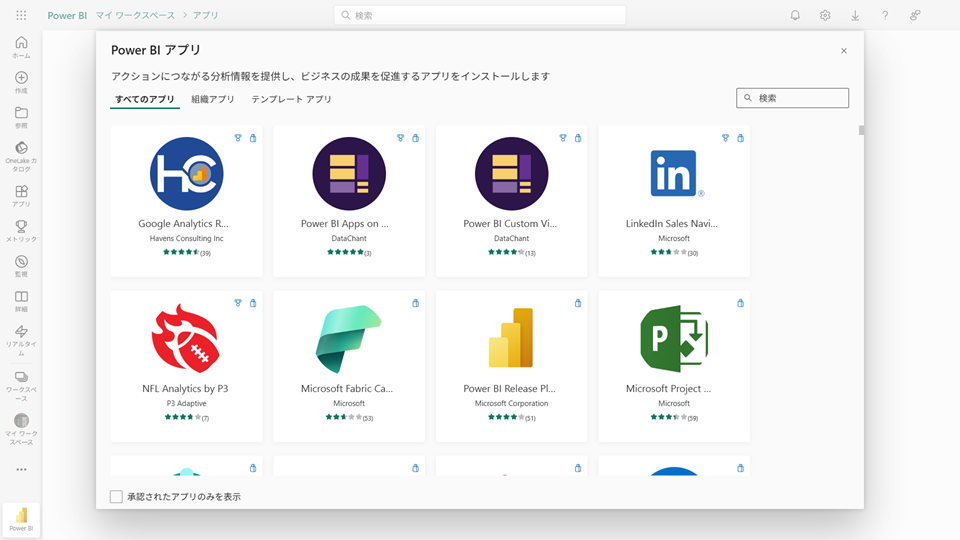Open feedback people icon in header

(915, 15)
